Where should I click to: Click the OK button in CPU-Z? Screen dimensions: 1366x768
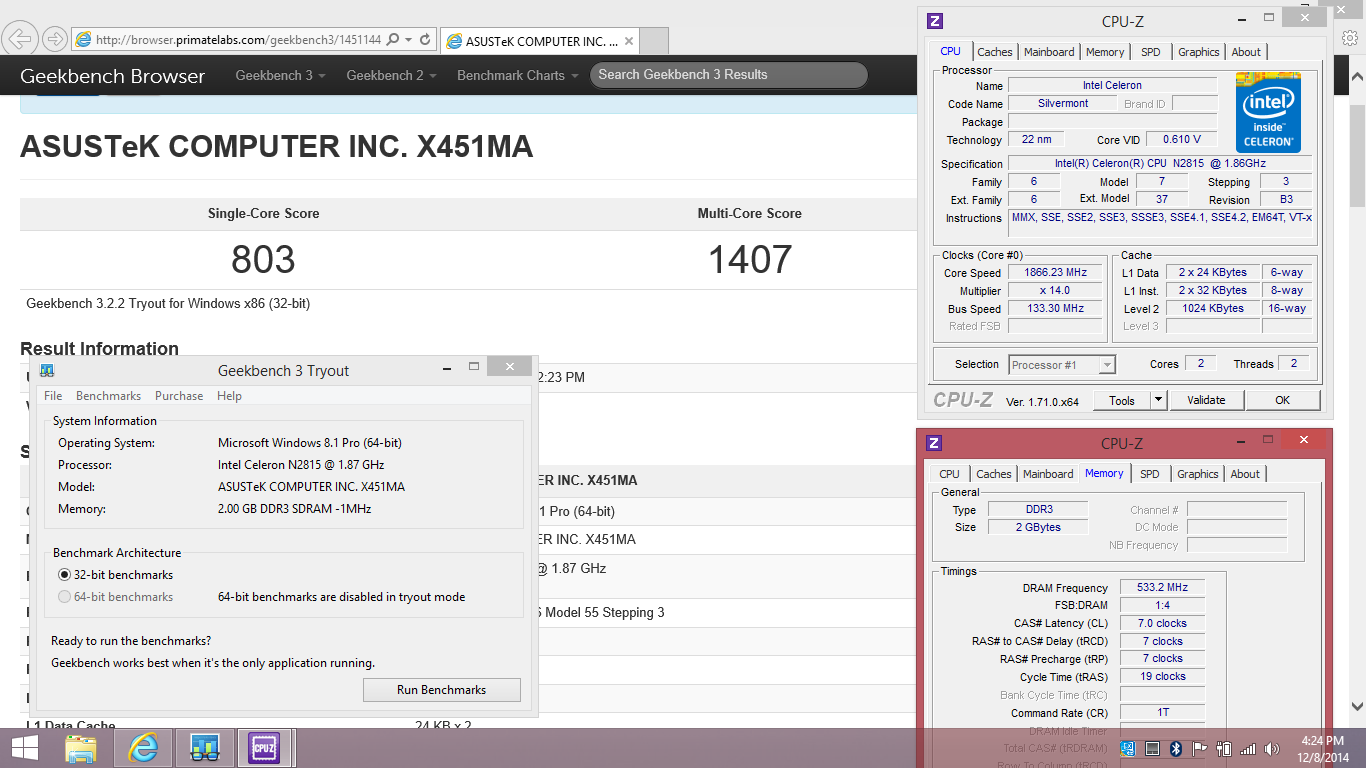pos(1282,400)
